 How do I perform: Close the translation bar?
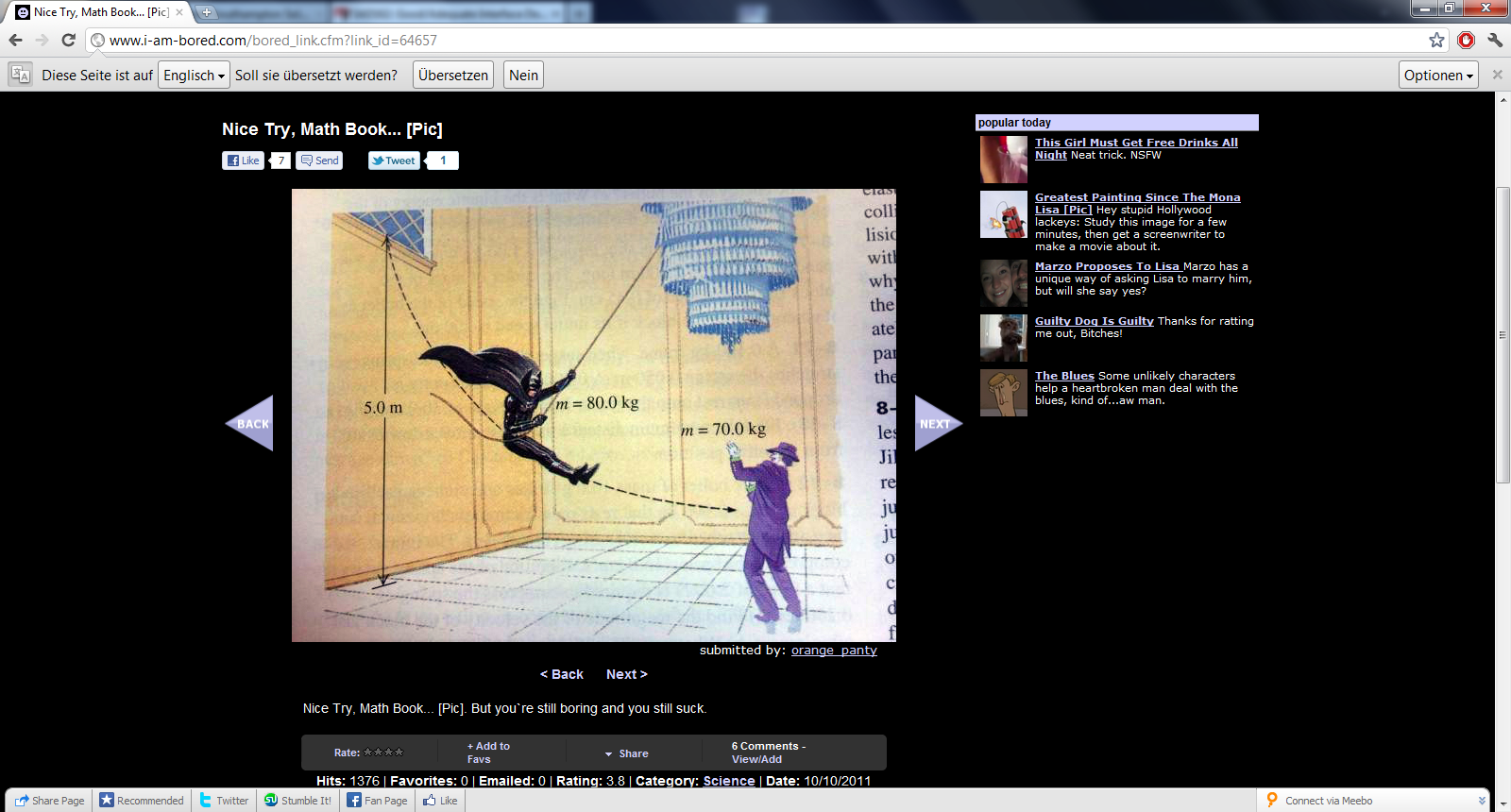[x=1497, y=75]
